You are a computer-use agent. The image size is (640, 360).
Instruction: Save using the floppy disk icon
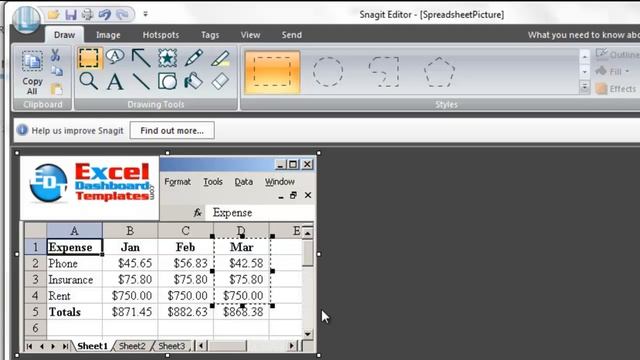click(71, 15)
